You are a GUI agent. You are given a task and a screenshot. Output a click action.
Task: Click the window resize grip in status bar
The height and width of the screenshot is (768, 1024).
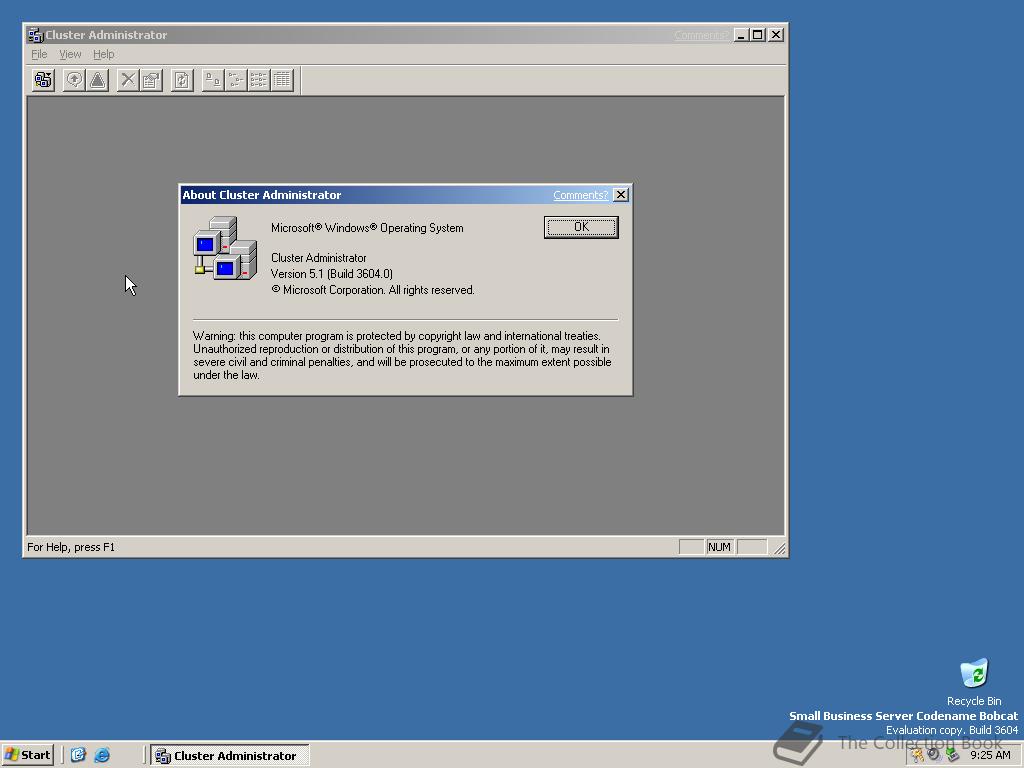tap(780, 549)
